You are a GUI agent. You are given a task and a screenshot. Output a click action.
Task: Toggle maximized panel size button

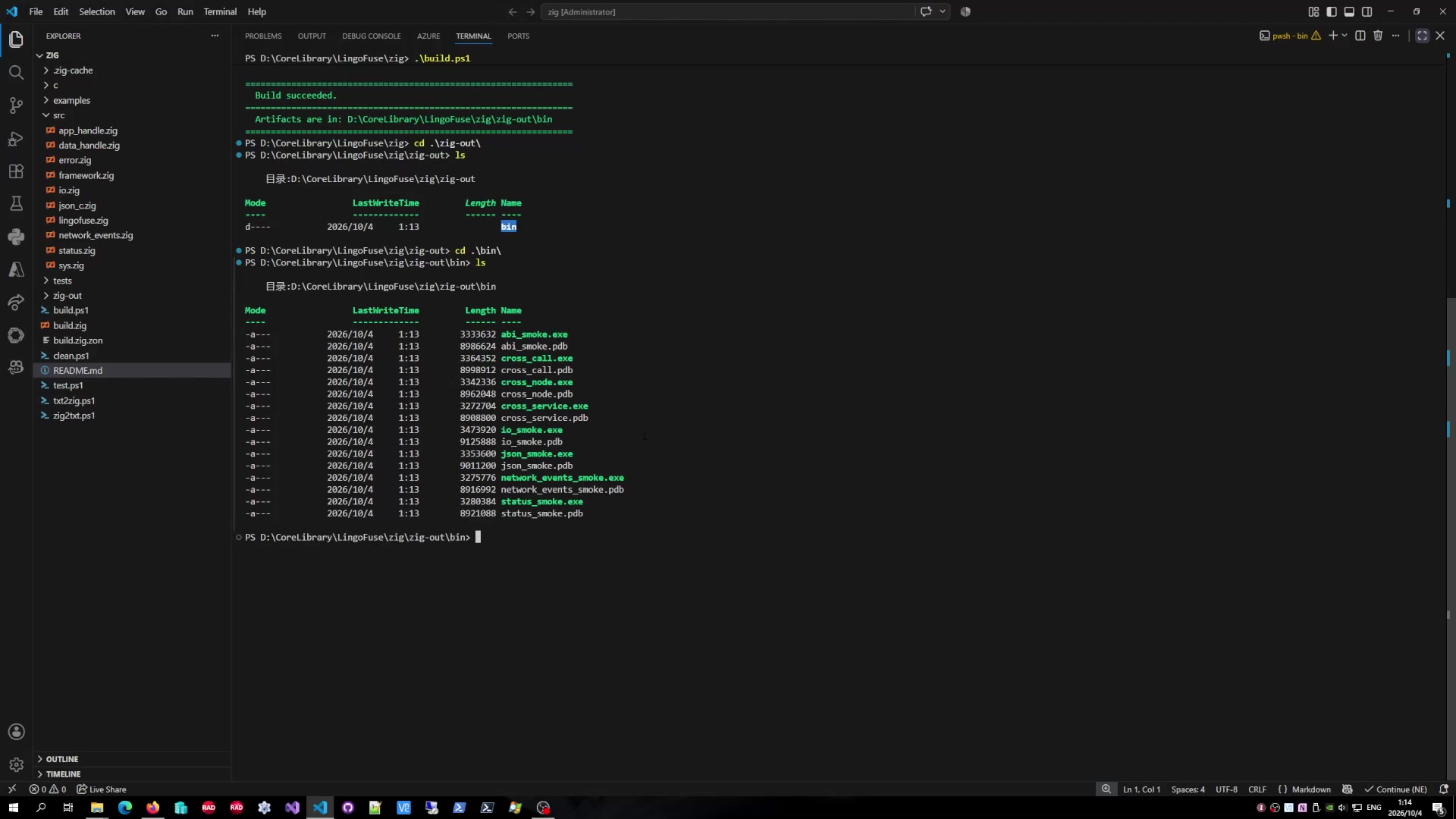[x=1422, y=36]
